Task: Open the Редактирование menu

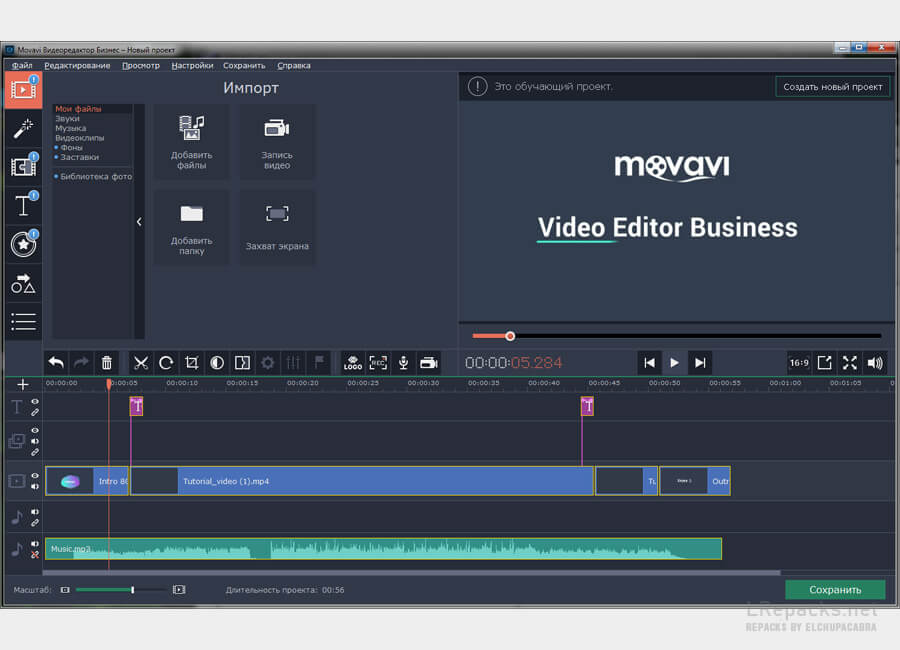Action: pyautogui.click(x=77, y=65)
